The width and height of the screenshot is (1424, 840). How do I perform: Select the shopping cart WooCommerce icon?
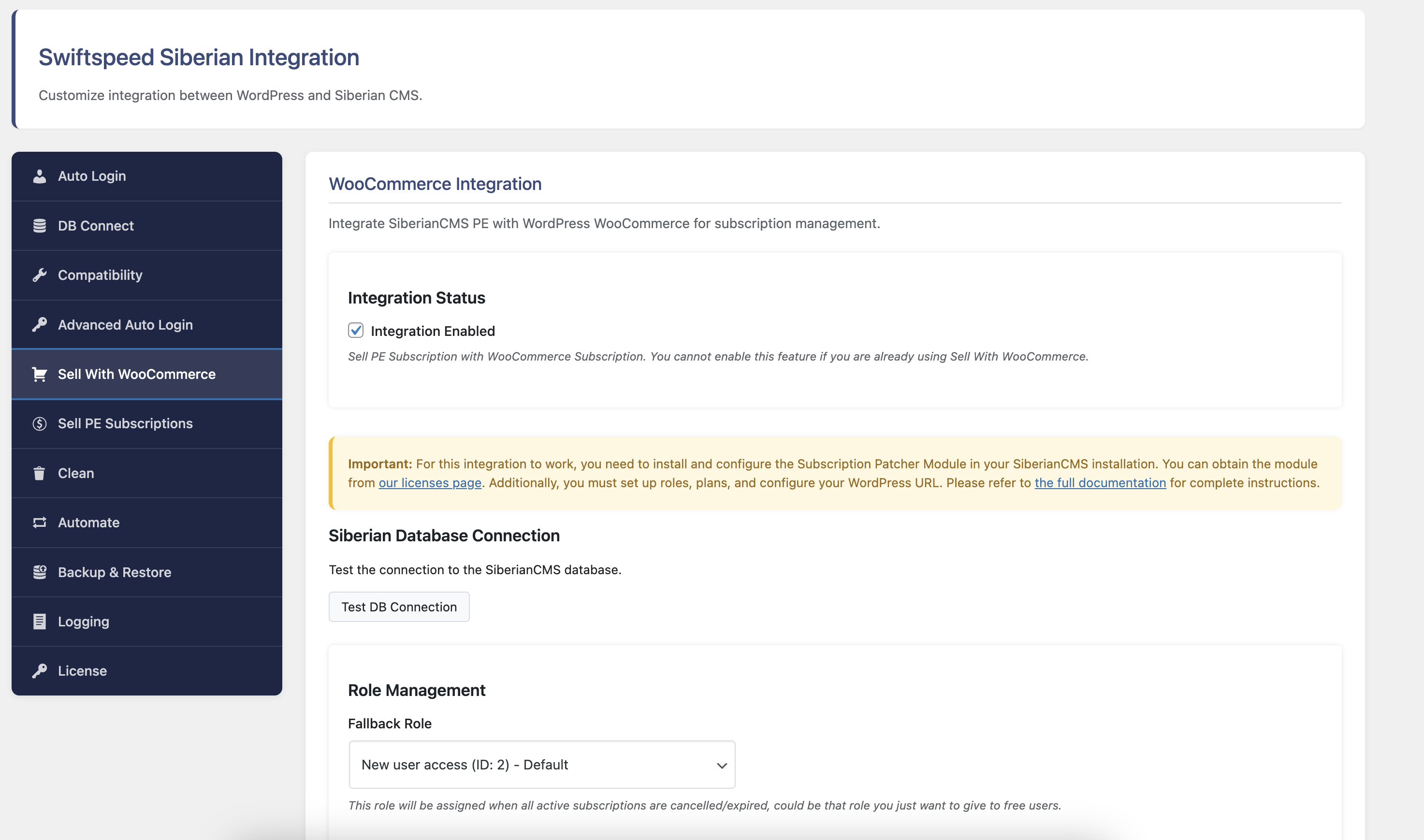40,374
